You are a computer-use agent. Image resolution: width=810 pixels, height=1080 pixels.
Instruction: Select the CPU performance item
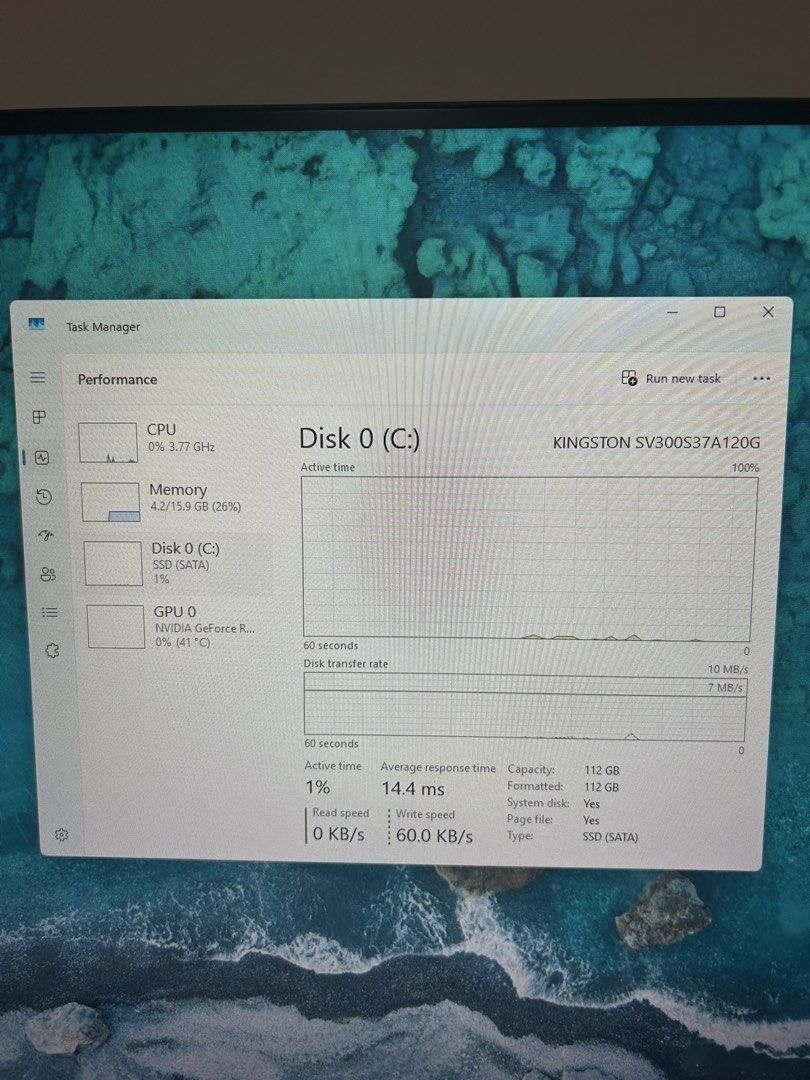click(x=174, y=442)
